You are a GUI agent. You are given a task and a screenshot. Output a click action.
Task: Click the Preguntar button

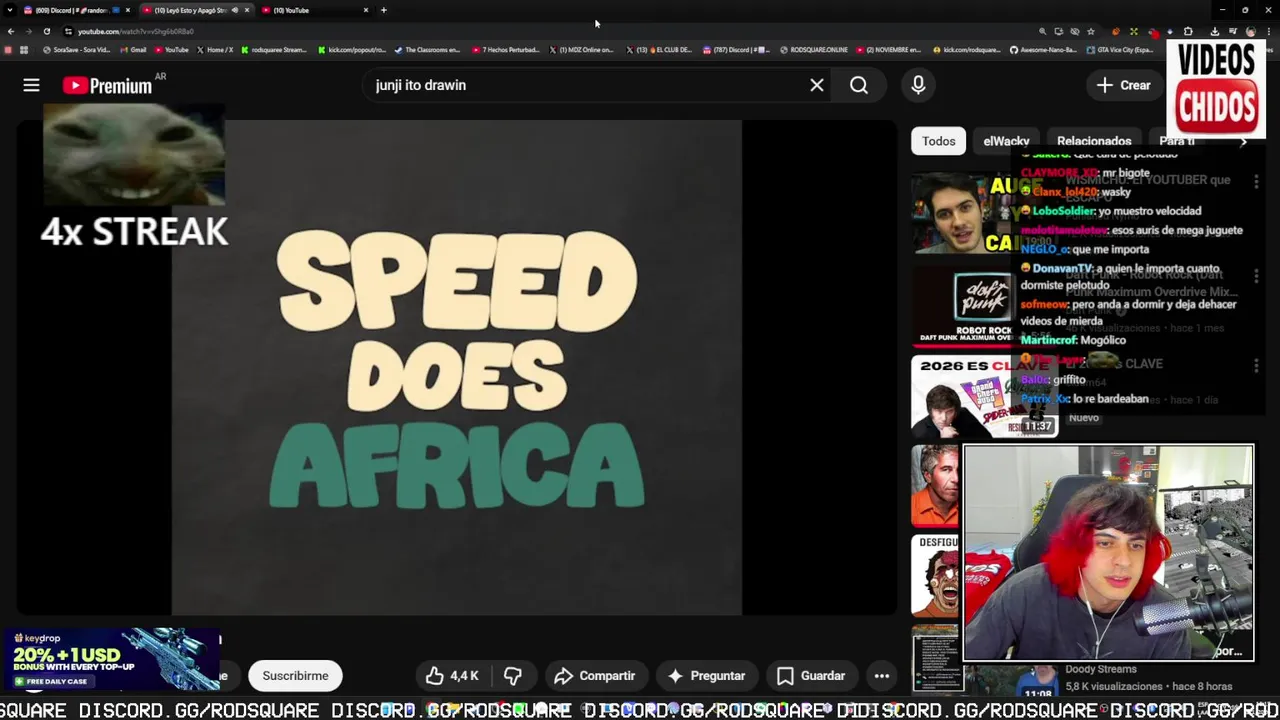(x=706, y=676)
